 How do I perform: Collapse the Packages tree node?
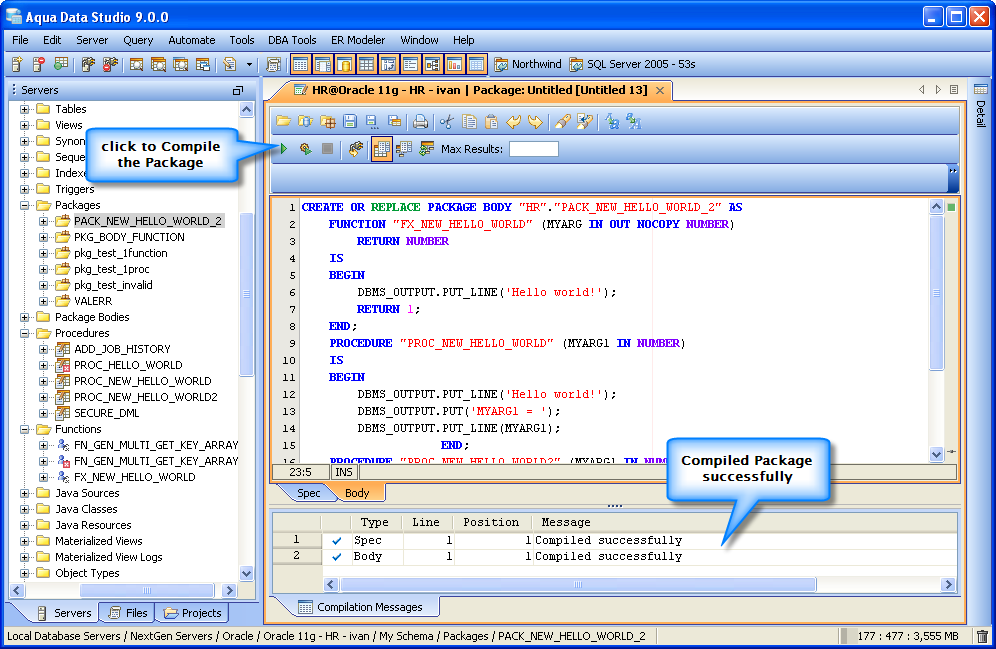pos(26,205)
